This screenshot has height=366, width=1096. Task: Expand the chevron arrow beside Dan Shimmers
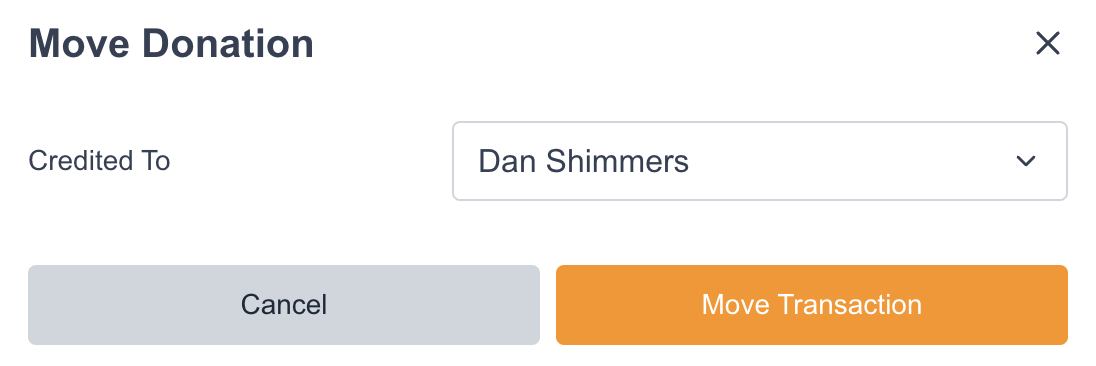1025,161
